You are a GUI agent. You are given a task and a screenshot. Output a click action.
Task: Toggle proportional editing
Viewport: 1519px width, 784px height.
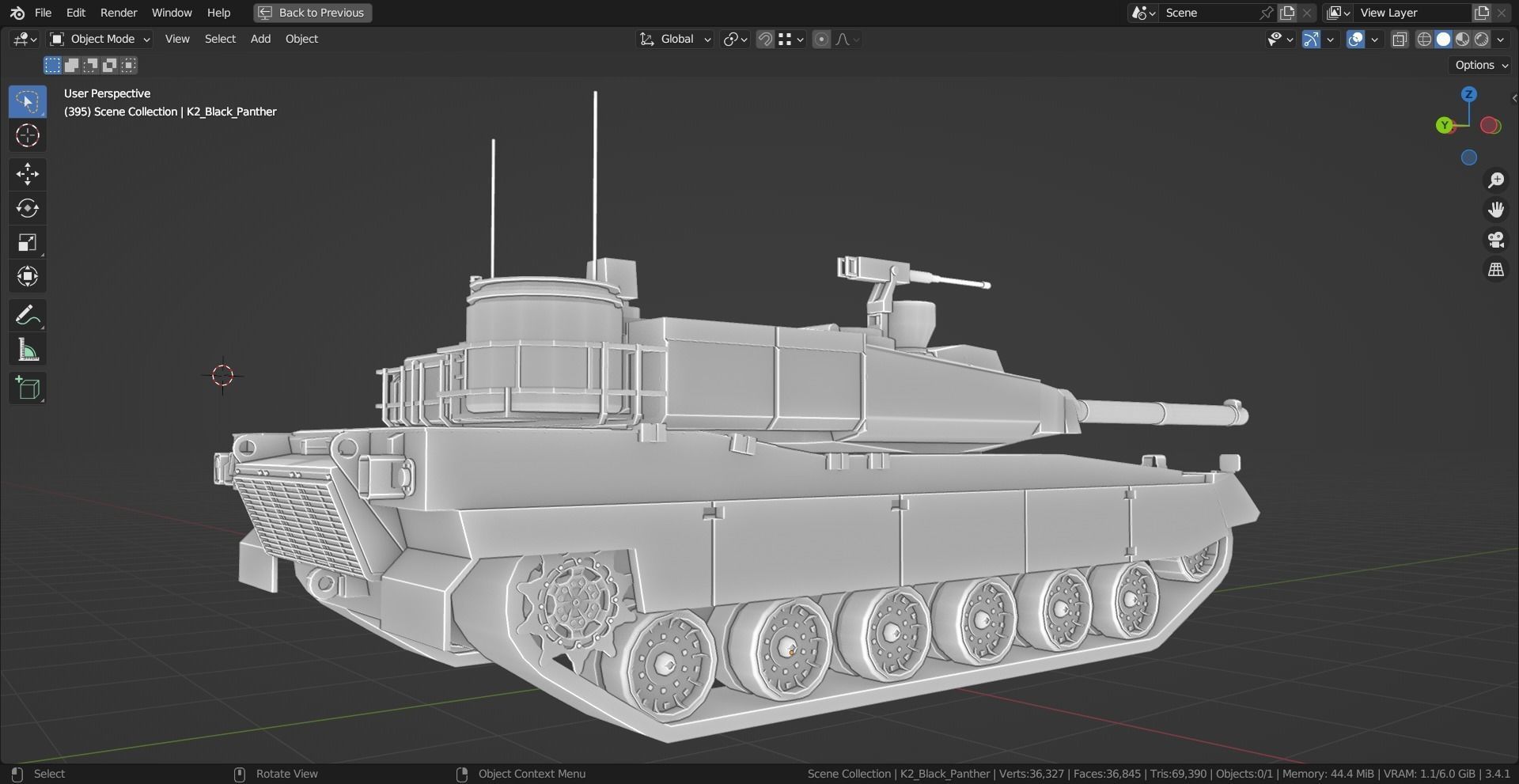[821, 39]
